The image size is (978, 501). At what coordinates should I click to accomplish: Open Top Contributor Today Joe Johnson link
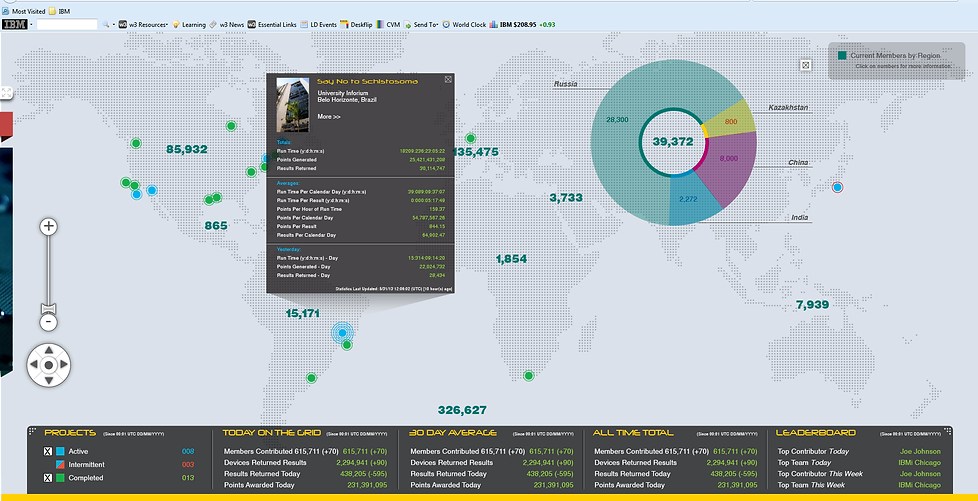920,451
